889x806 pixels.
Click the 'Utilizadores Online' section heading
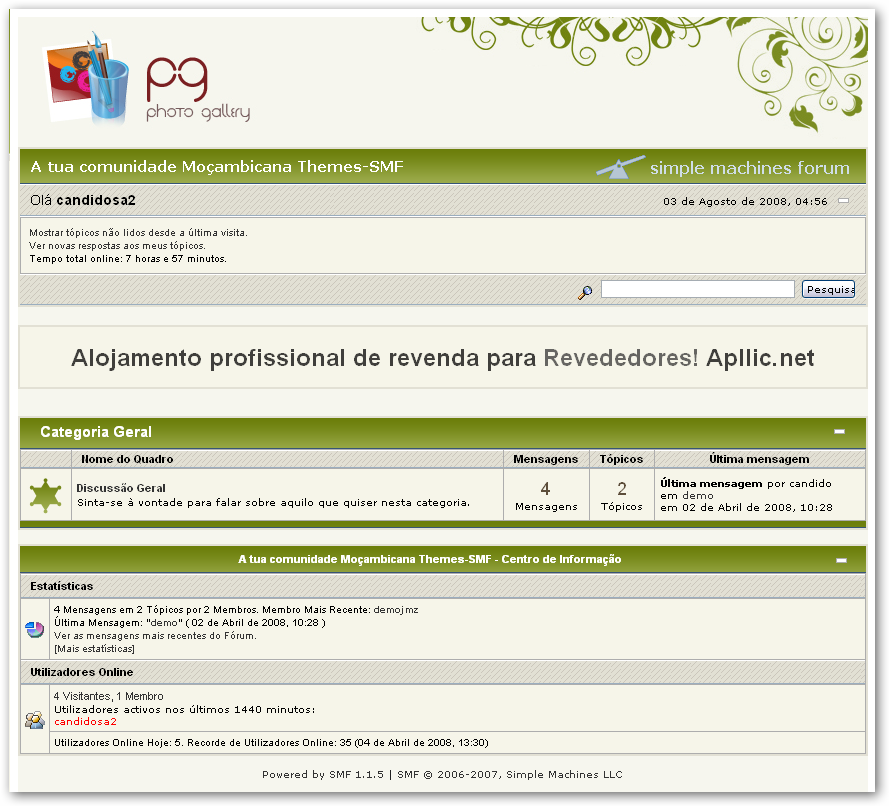tap(82, 672)
